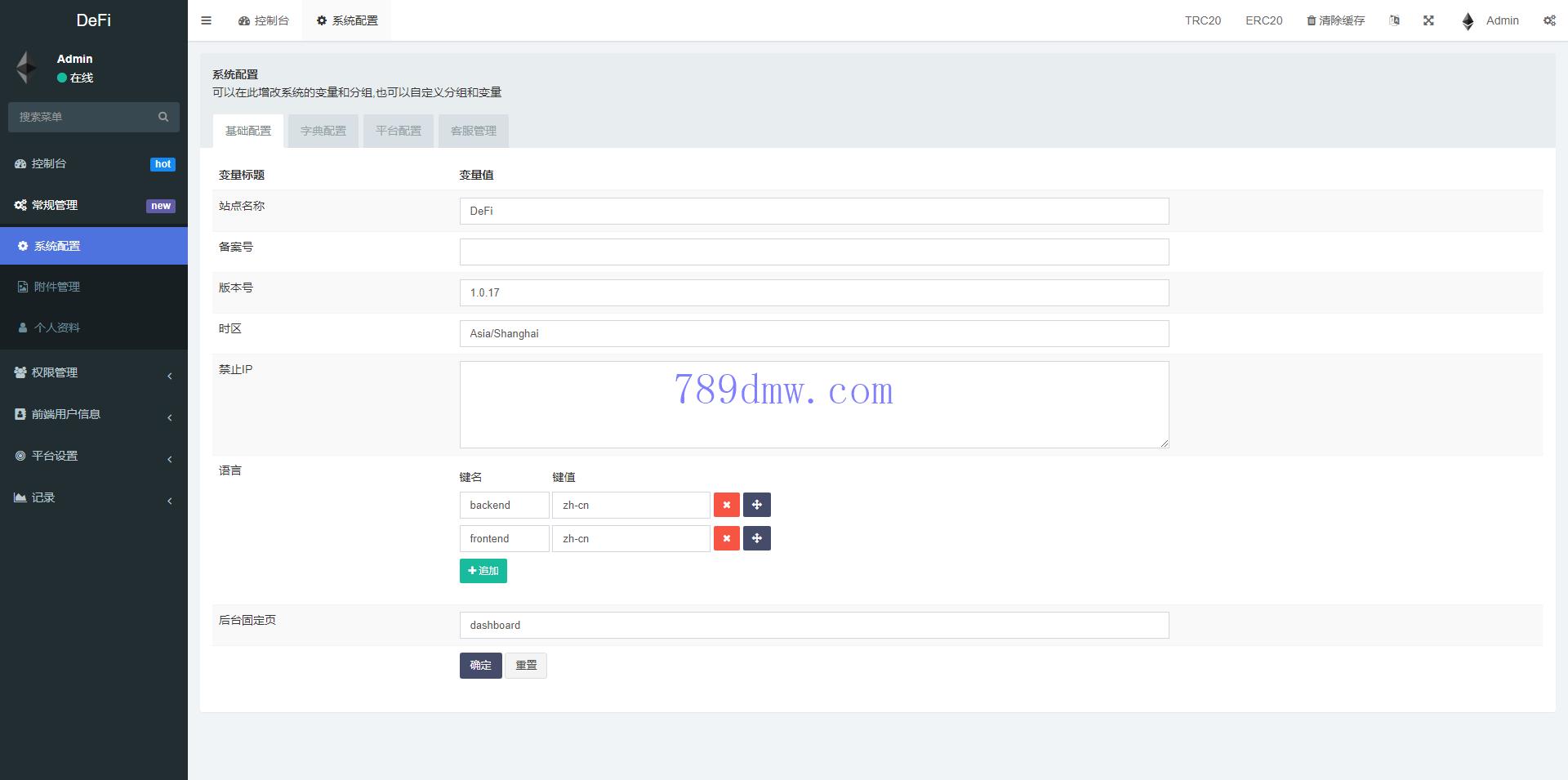Expand the 记录 sidebar menu
This screenshot has width=1568, height=780.
point(94,497)
